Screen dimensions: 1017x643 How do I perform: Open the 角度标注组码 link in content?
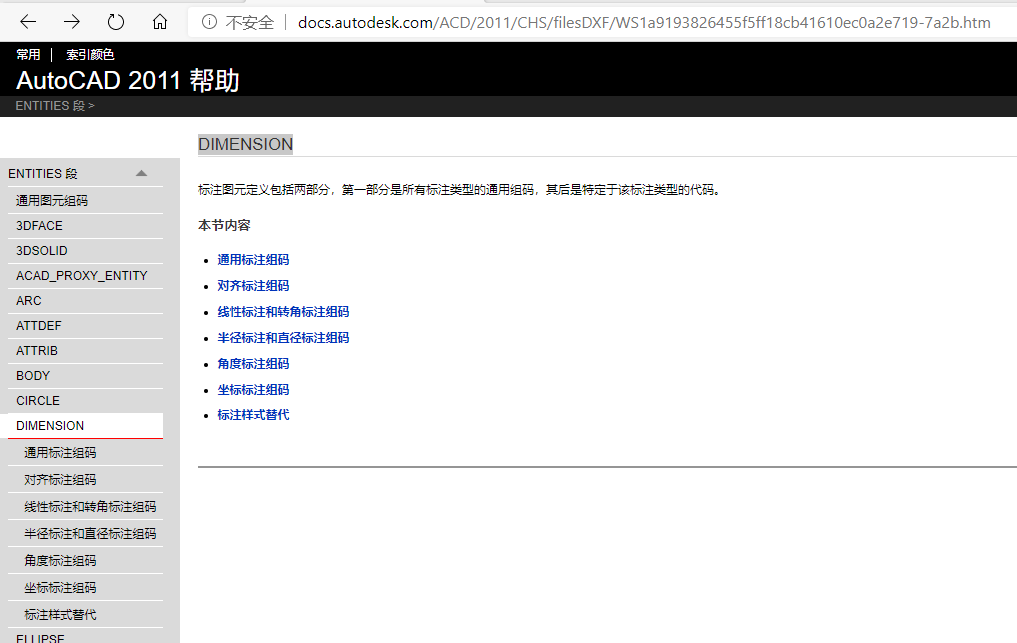[253, 363]
